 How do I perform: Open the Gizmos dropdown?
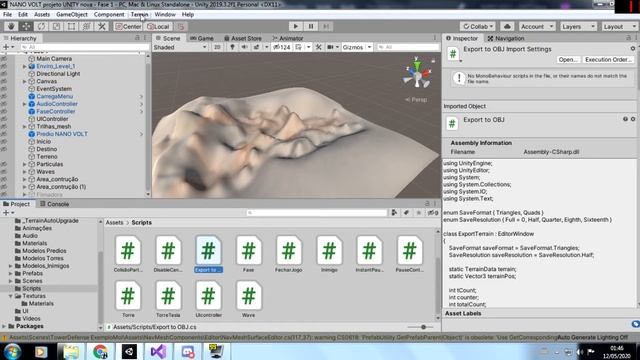click(x=357, y=47)
